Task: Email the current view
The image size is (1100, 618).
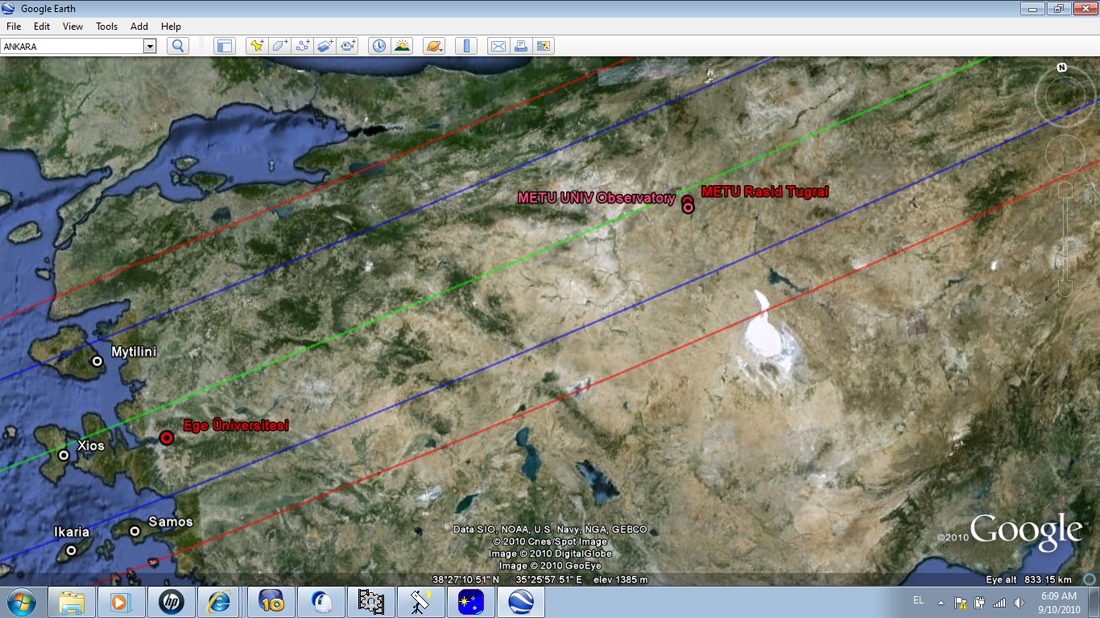Action: pyautogui.click(x=497, y=46)
